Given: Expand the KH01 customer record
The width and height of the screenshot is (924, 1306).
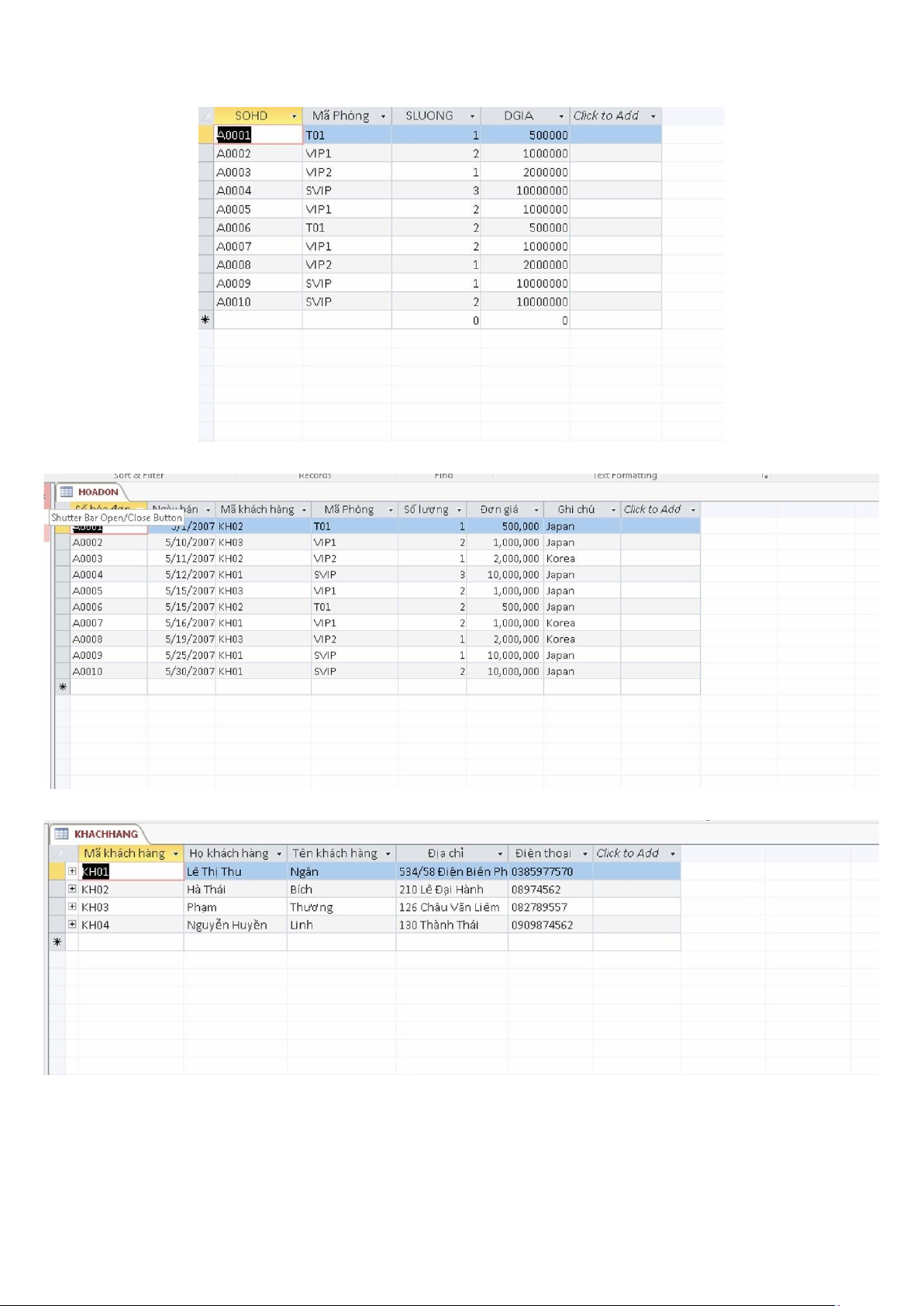Looking at the screenshot, I should (72, 871).
